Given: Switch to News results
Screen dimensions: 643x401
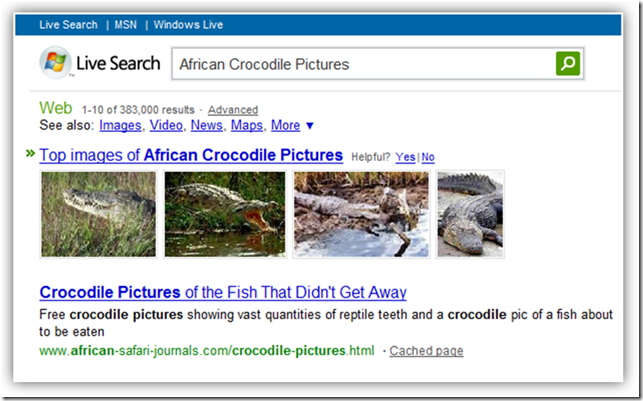Looking at the screenshot, I should tap(207, 126).
